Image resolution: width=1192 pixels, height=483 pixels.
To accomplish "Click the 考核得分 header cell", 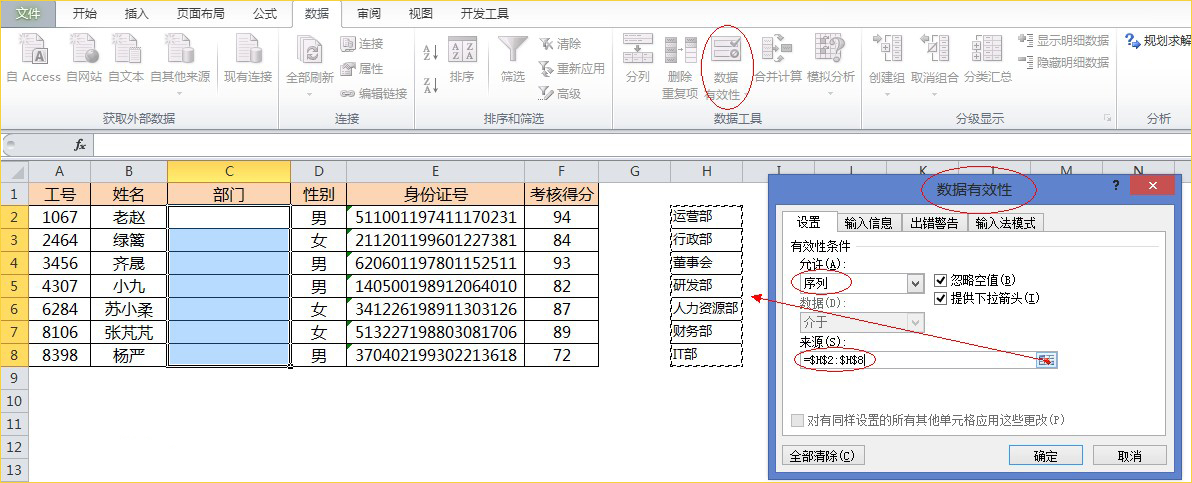I will 561,194.
